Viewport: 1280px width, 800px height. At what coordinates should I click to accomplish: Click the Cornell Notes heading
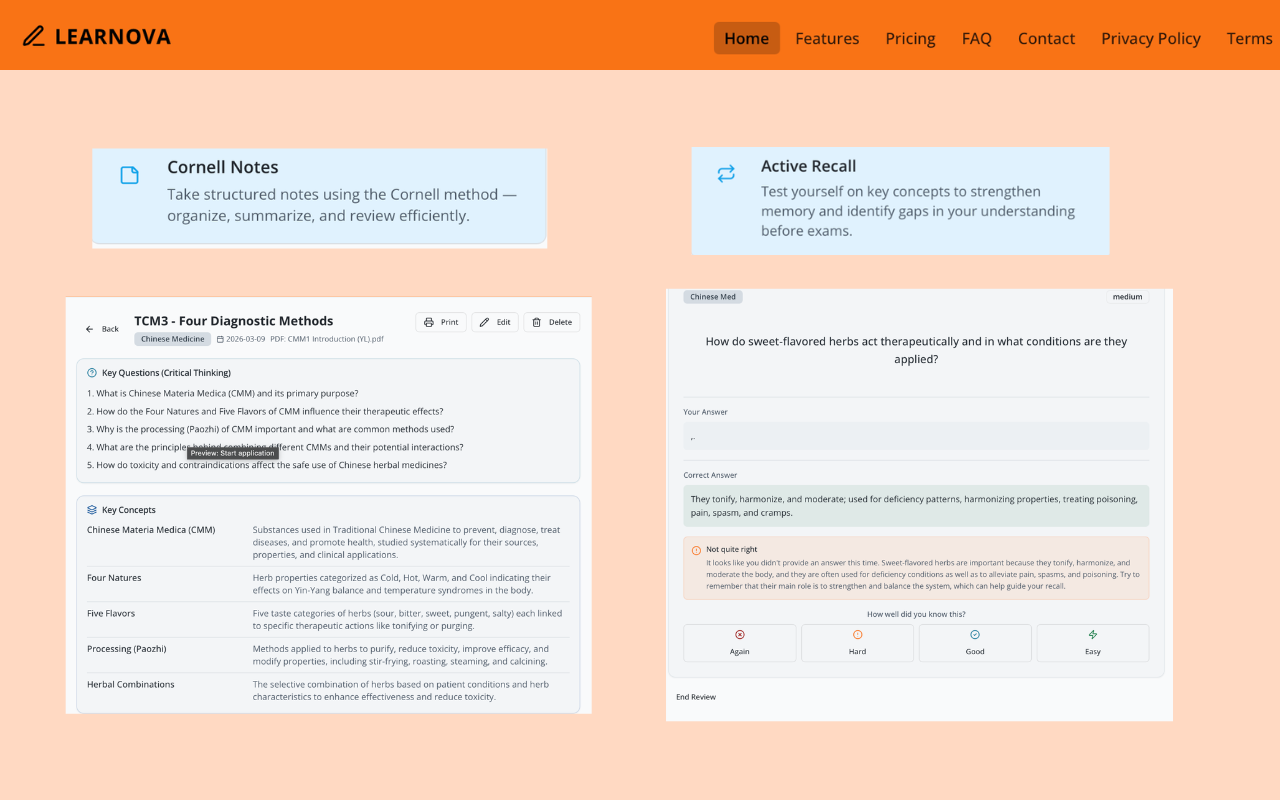click(x=223, y=167)
